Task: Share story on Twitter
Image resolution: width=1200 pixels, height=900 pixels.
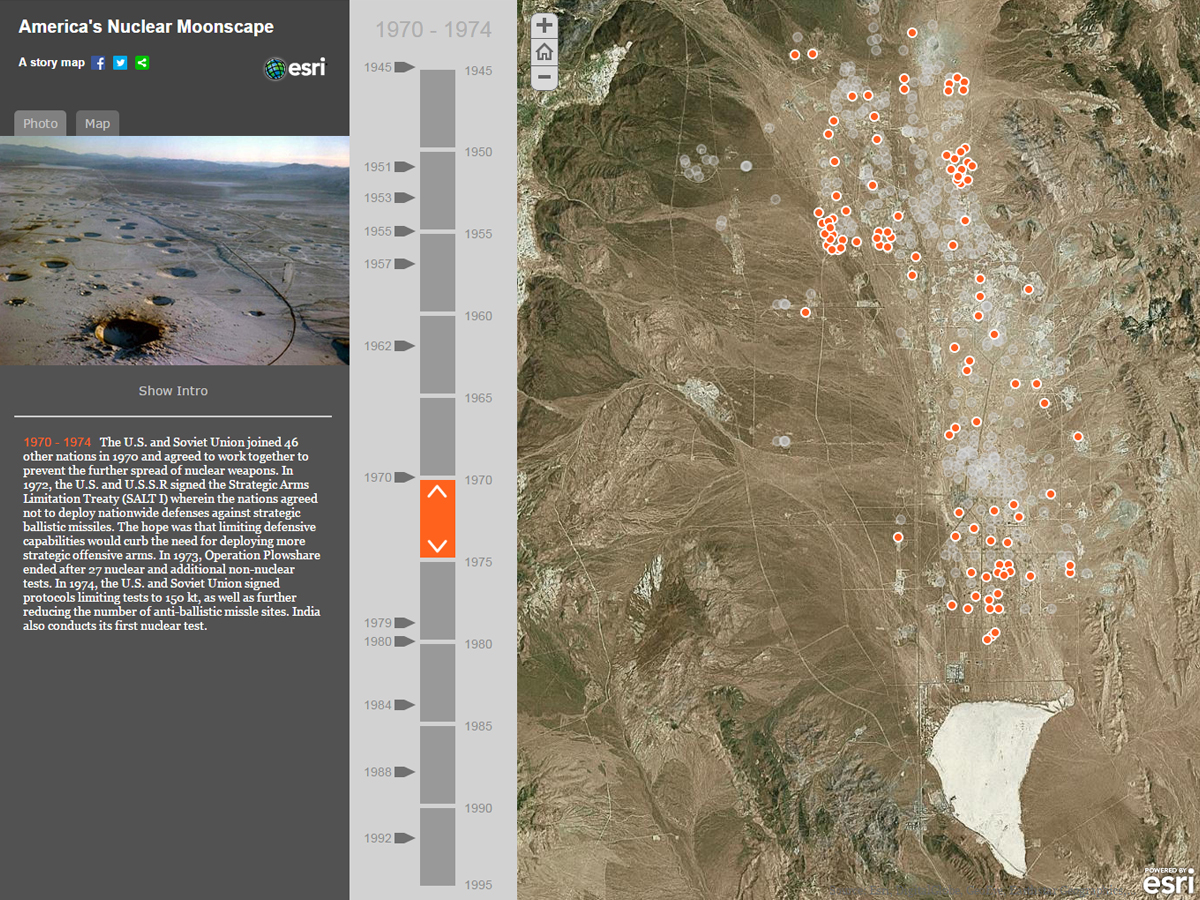Action: click(120, 63)
